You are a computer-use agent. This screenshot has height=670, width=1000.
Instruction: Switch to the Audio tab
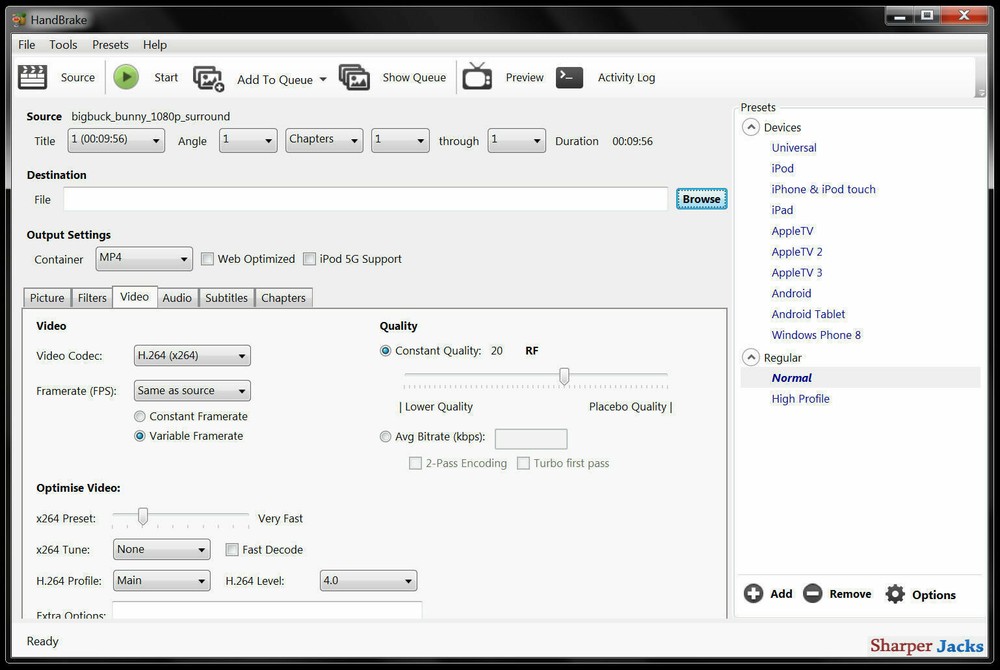[x=177, y=297]
